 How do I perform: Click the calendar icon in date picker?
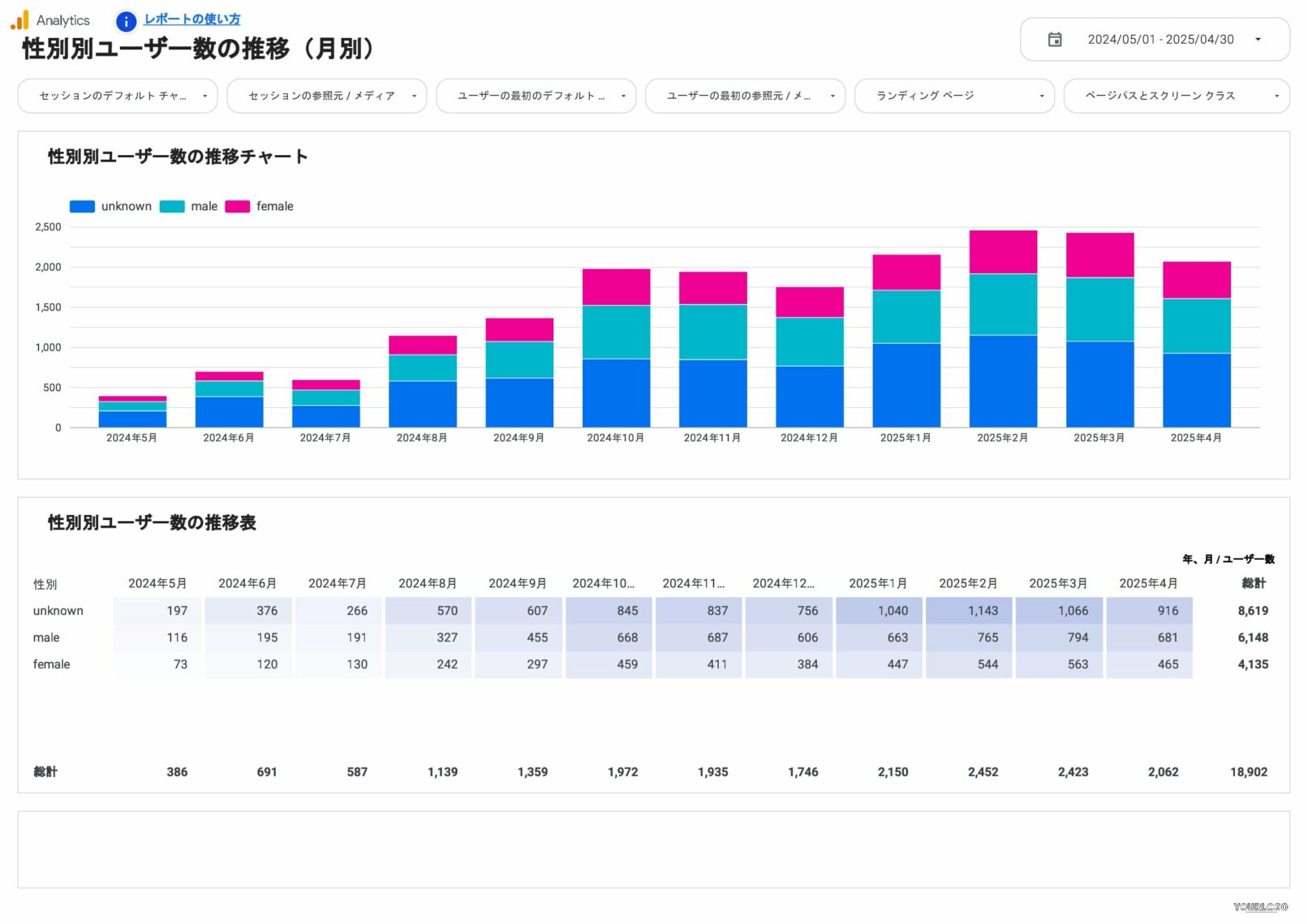(1054, 40)
